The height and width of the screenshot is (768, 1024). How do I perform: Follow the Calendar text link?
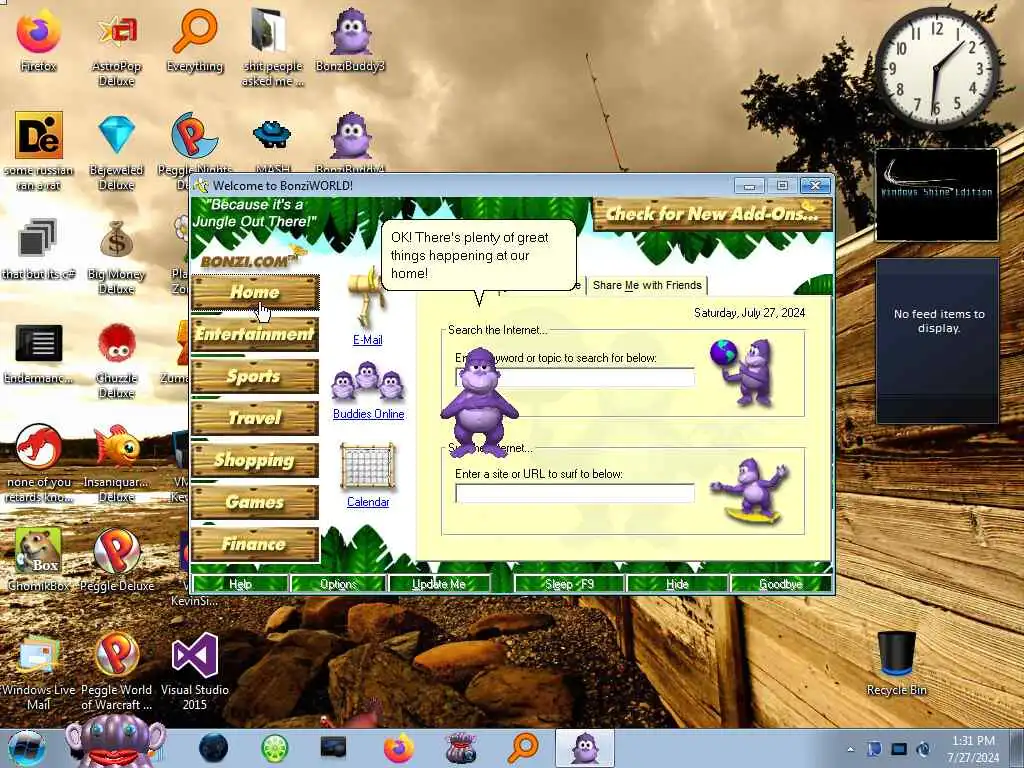[368, 502]
